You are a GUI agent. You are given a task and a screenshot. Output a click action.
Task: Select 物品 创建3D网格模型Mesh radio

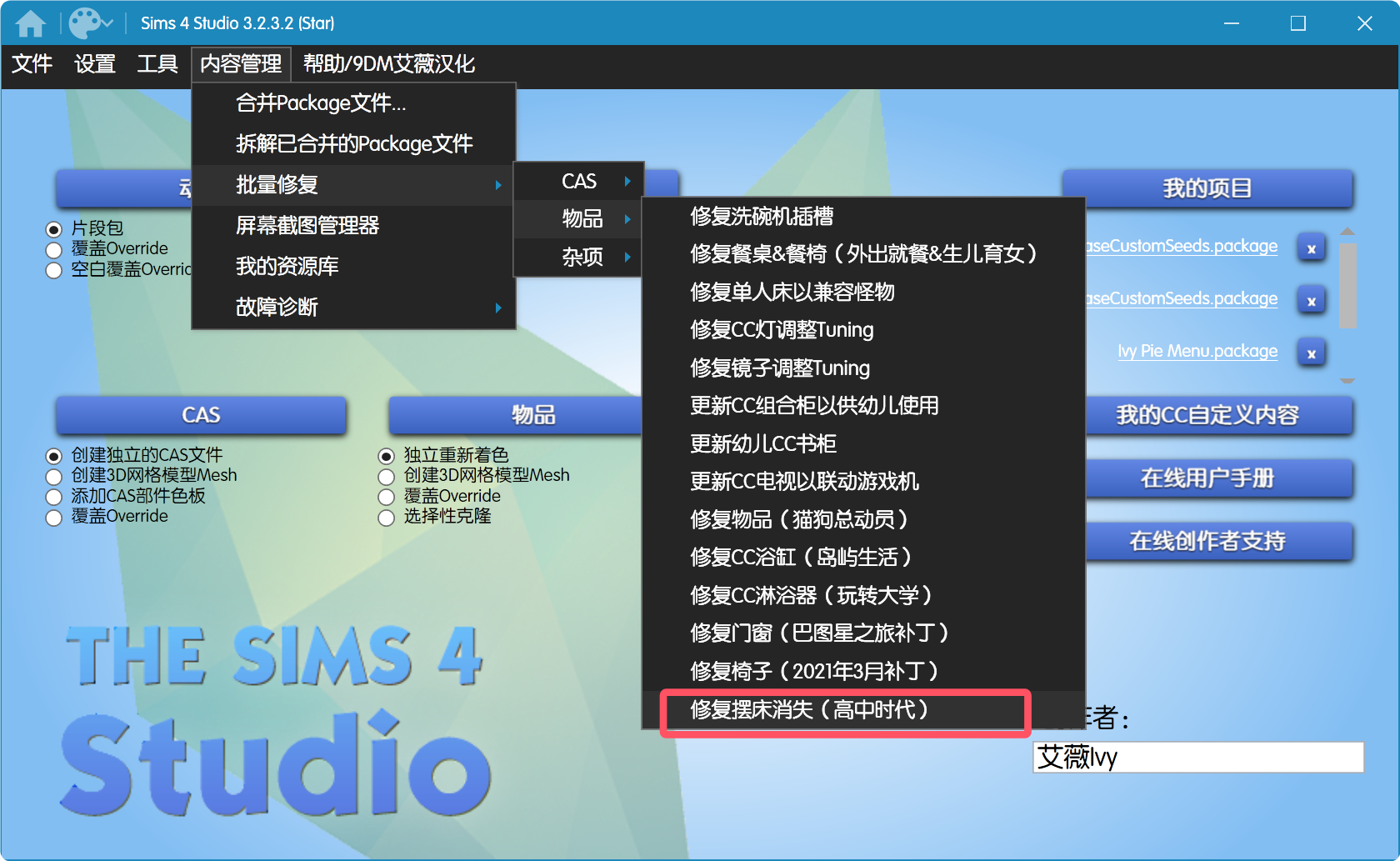click(x=386, y=477)
